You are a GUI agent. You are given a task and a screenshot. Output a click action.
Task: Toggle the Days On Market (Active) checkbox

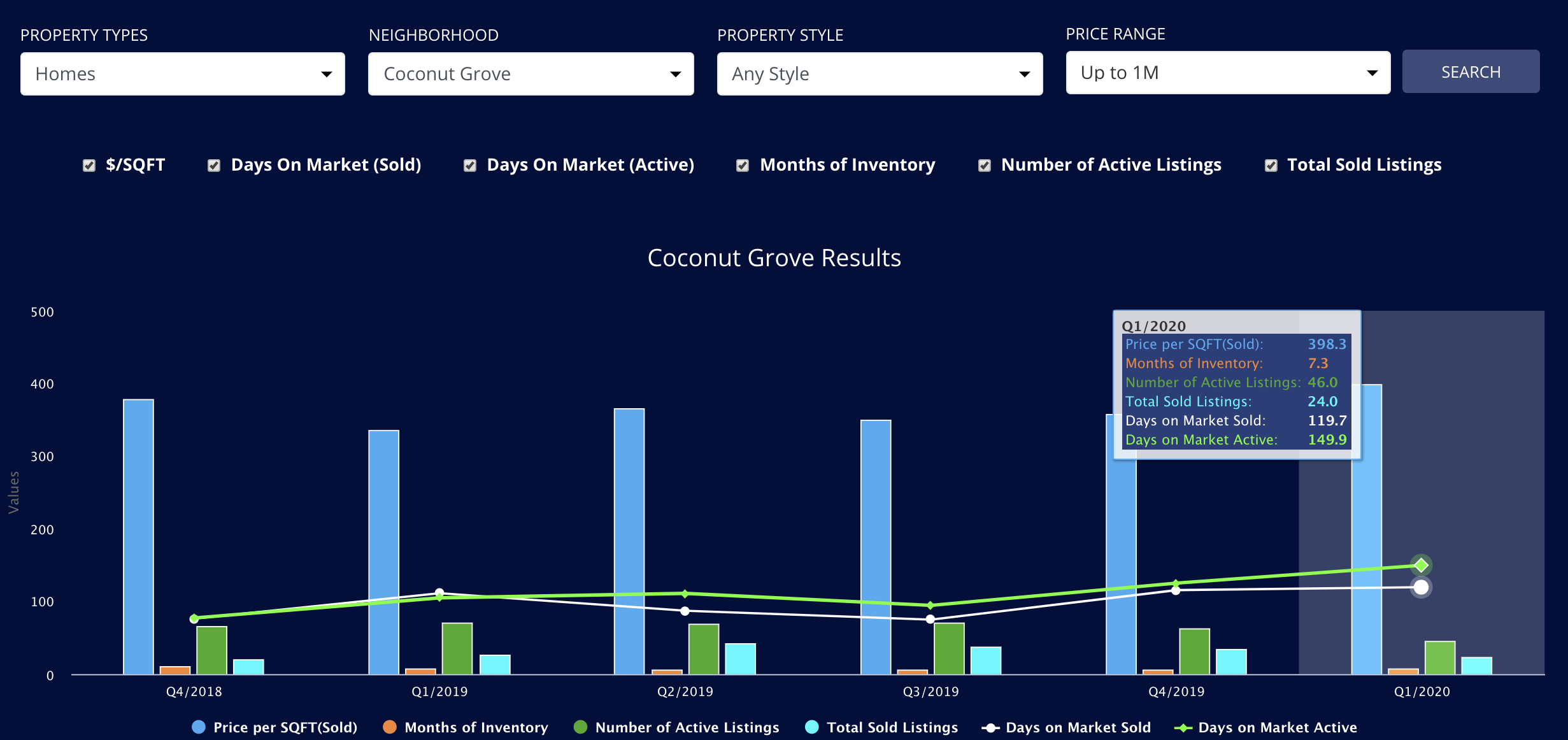click(x=470, y=166)
